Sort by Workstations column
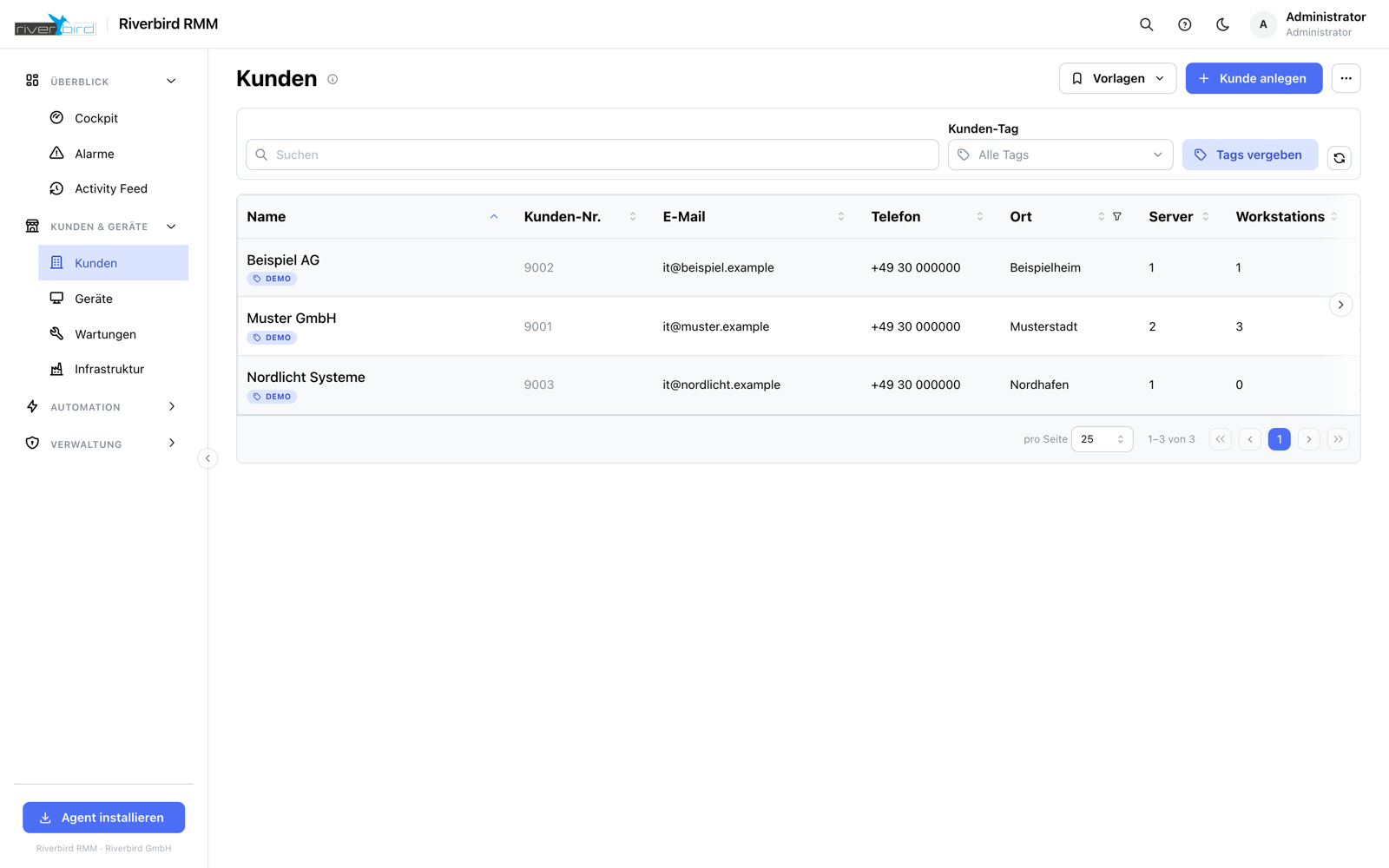Viewport: 1389px width, 868px height. (x=1334, y=217)
